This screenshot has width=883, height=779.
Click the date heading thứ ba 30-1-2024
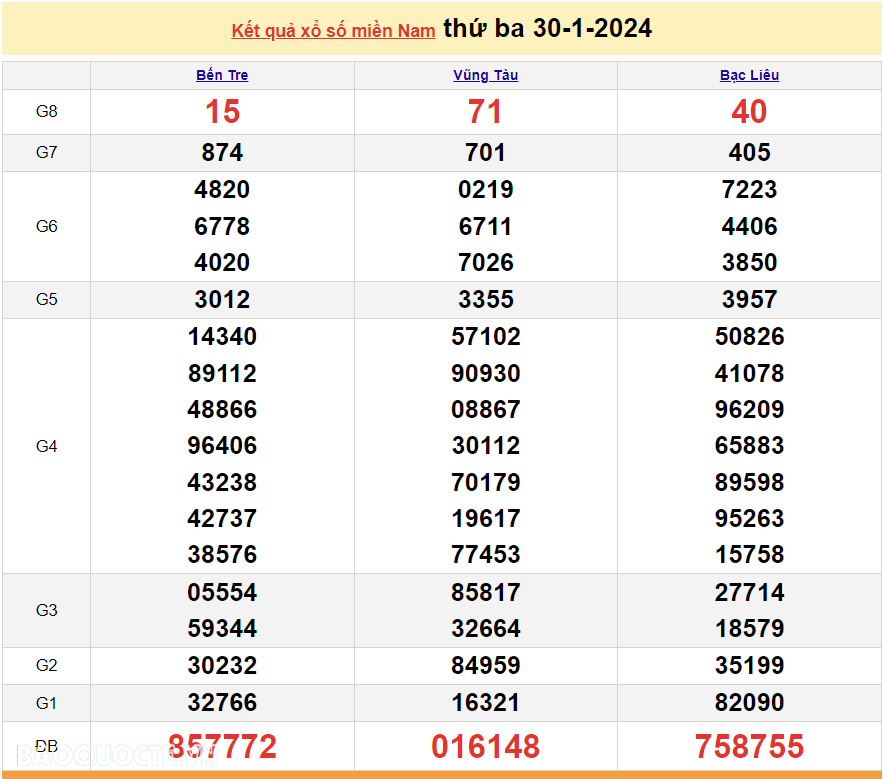pos(547,29)
